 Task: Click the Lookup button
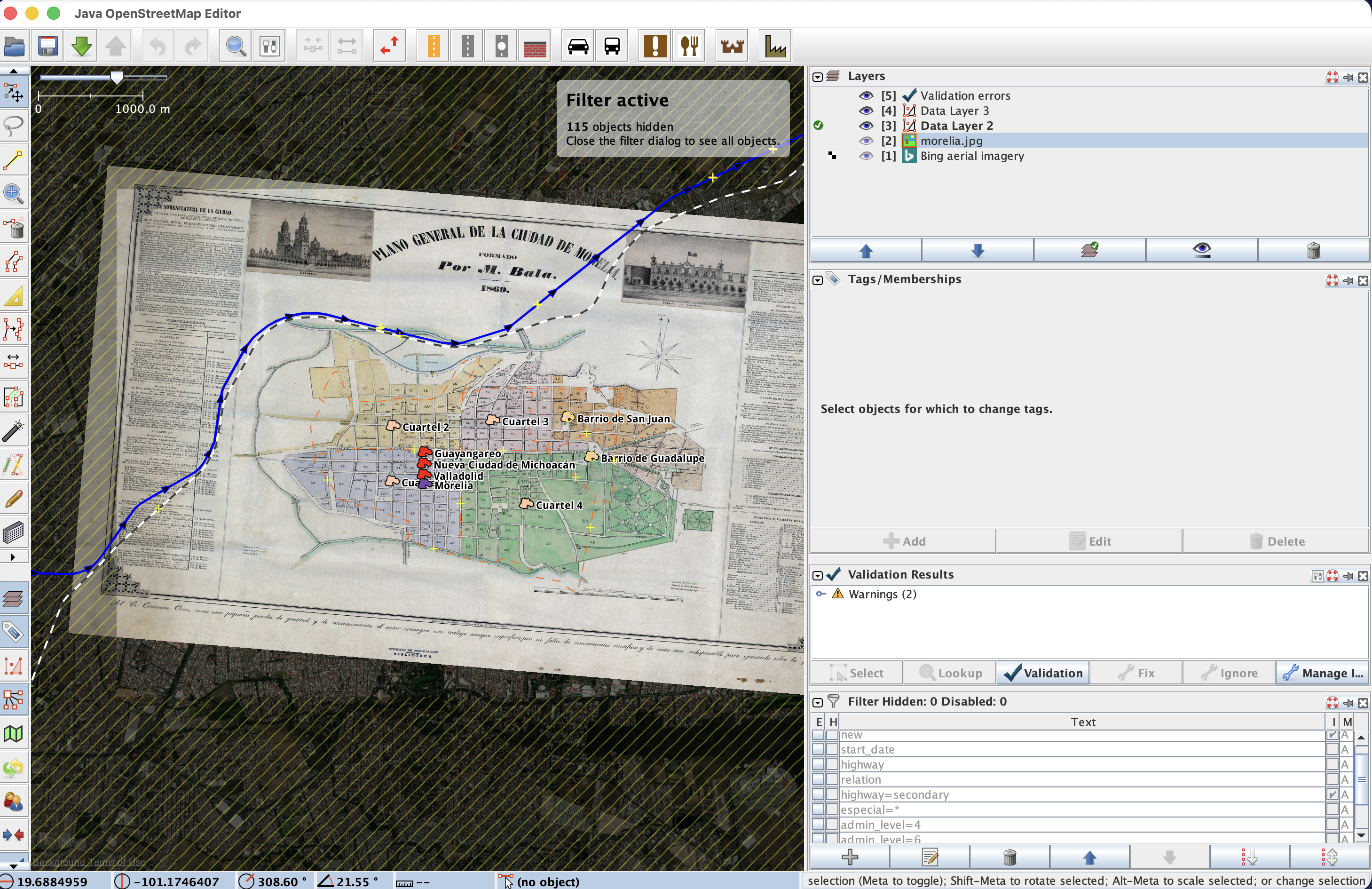(950, 673)
